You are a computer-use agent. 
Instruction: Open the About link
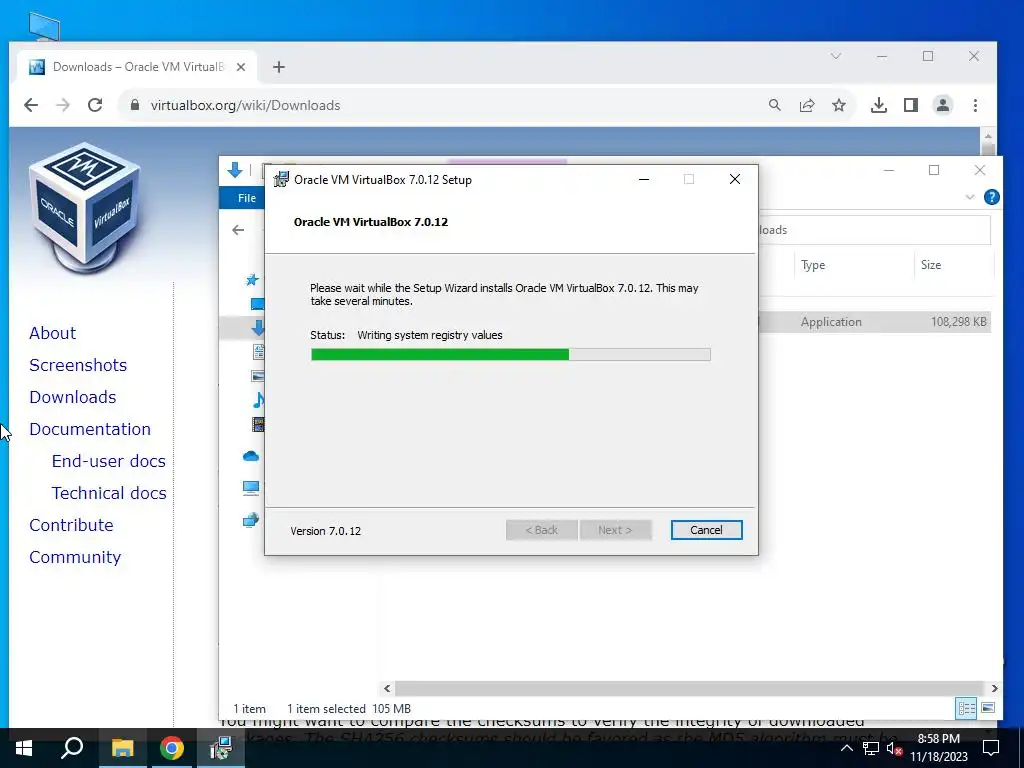point(52,333)
